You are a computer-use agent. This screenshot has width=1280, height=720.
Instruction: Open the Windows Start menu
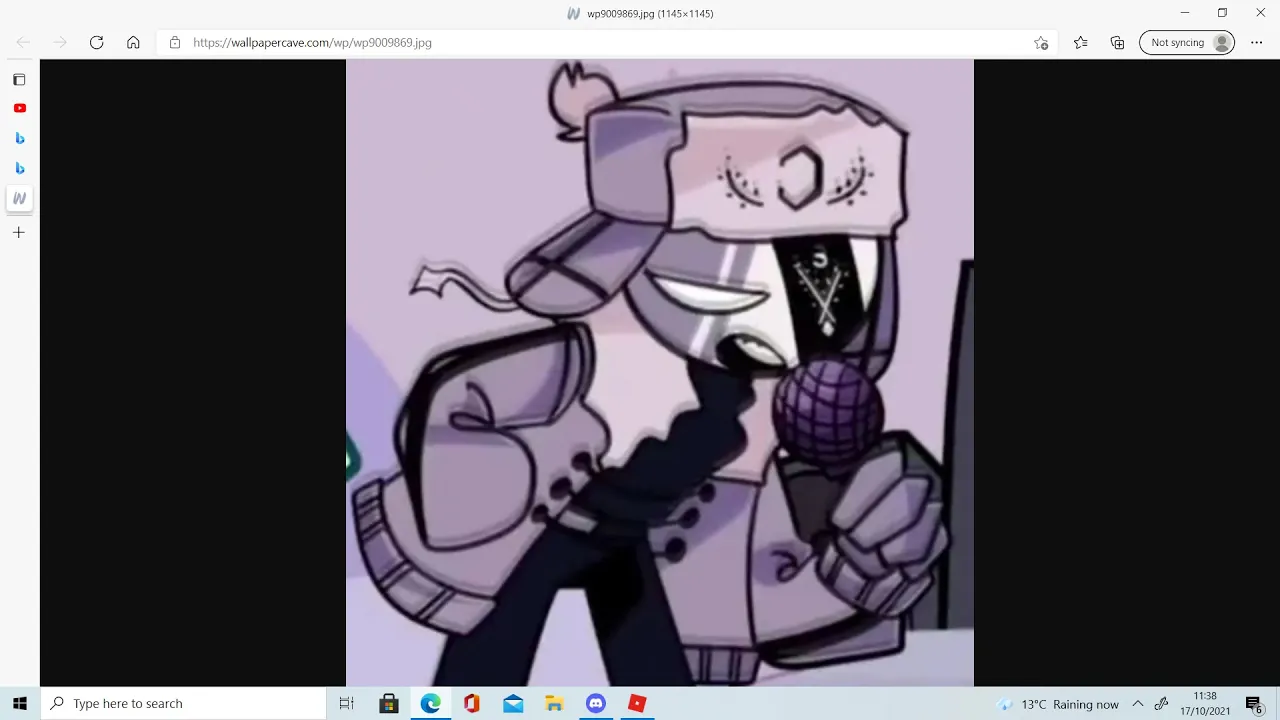[20, 703]
